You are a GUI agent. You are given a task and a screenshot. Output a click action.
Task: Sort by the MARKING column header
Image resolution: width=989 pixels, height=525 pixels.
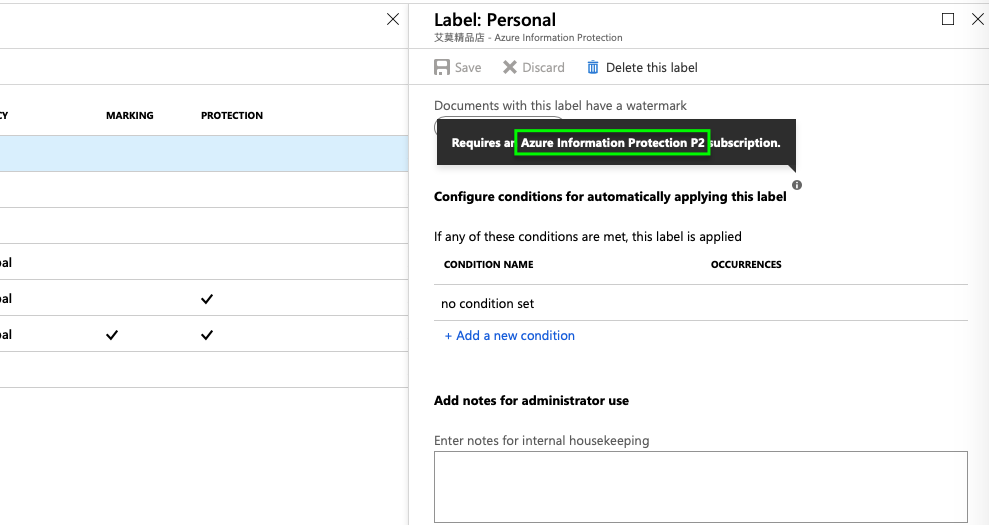coord(130,116)
